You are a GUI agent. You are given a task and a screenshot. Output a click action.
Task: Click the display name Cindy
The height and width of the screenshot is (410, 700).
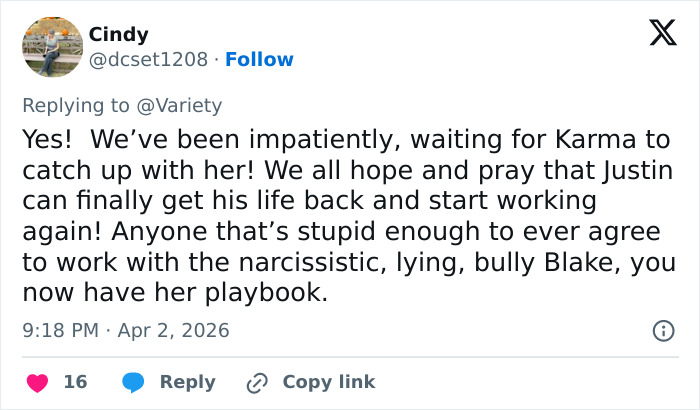click(x=119, y=35)
